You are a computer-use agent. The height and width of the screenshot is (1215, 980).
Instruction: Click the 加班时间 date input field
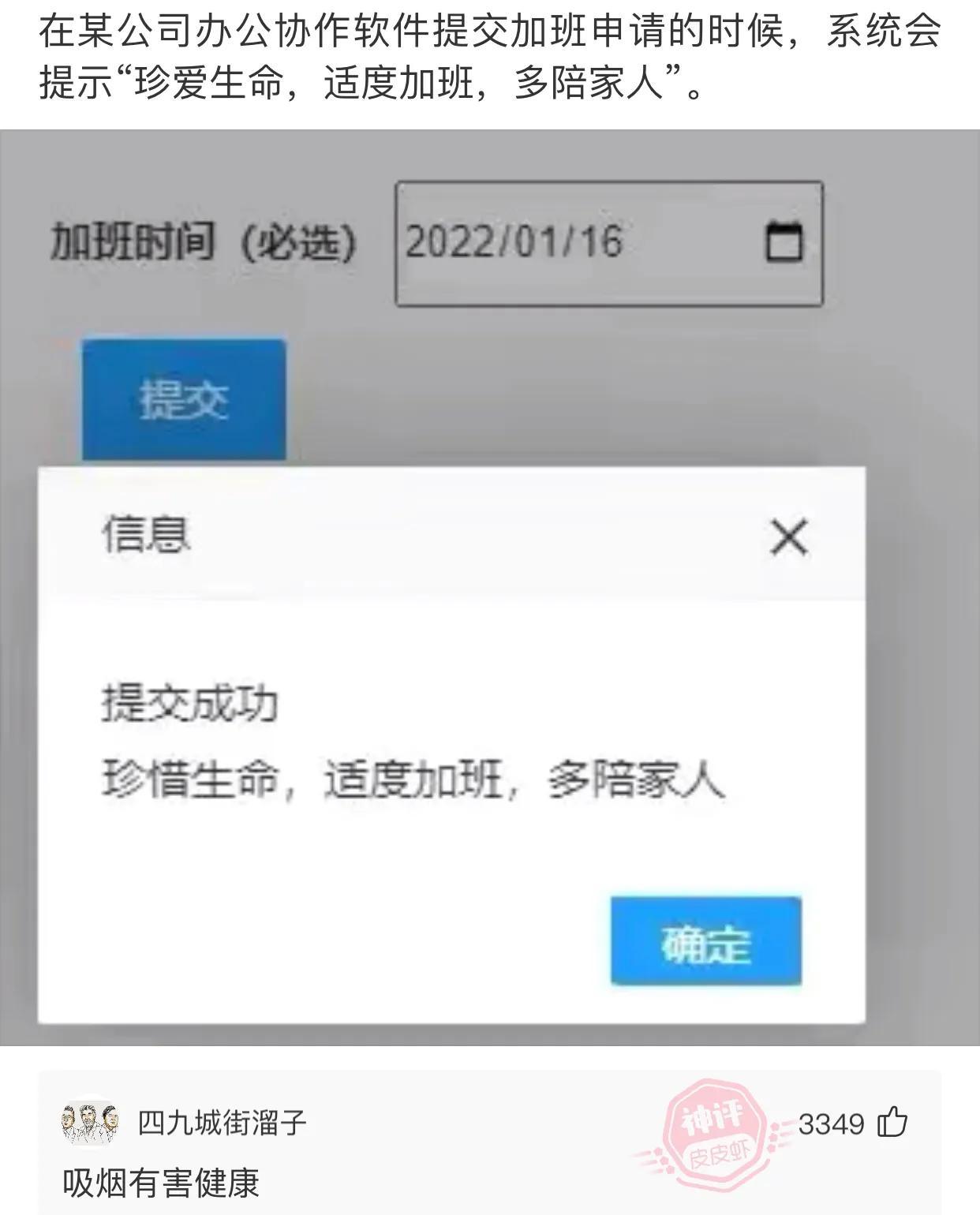click(x=609, y=243)
